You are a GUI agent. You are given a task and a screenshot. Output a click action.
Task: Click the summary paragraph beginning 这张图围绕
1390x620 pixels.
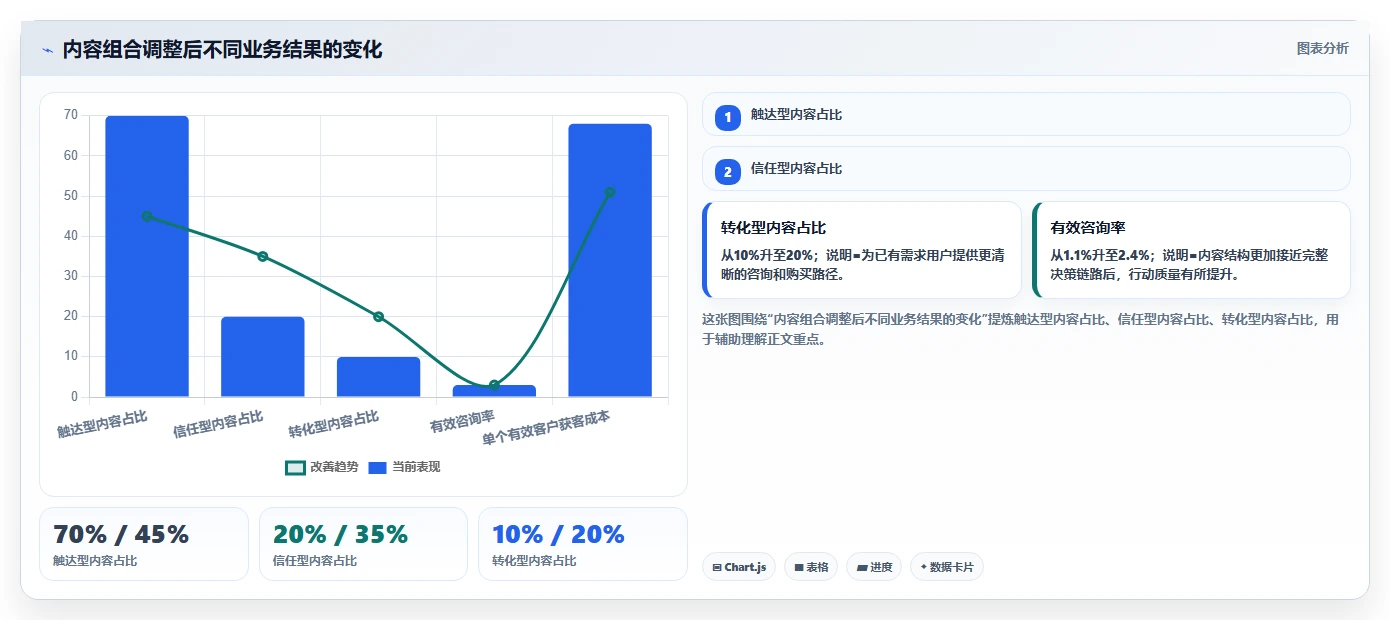tap(1020, 329)
